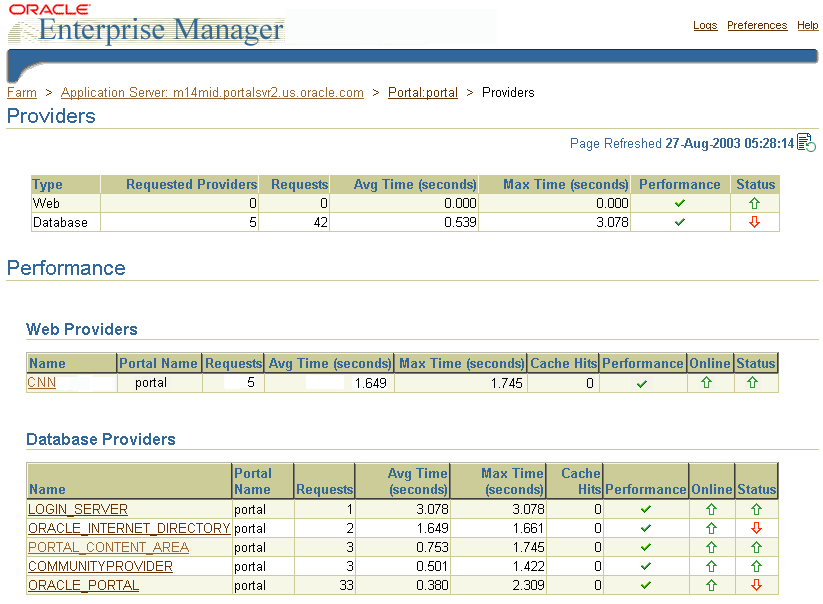Click ORACLE_PORTAL red down status arrow

(x=756, y=585)
